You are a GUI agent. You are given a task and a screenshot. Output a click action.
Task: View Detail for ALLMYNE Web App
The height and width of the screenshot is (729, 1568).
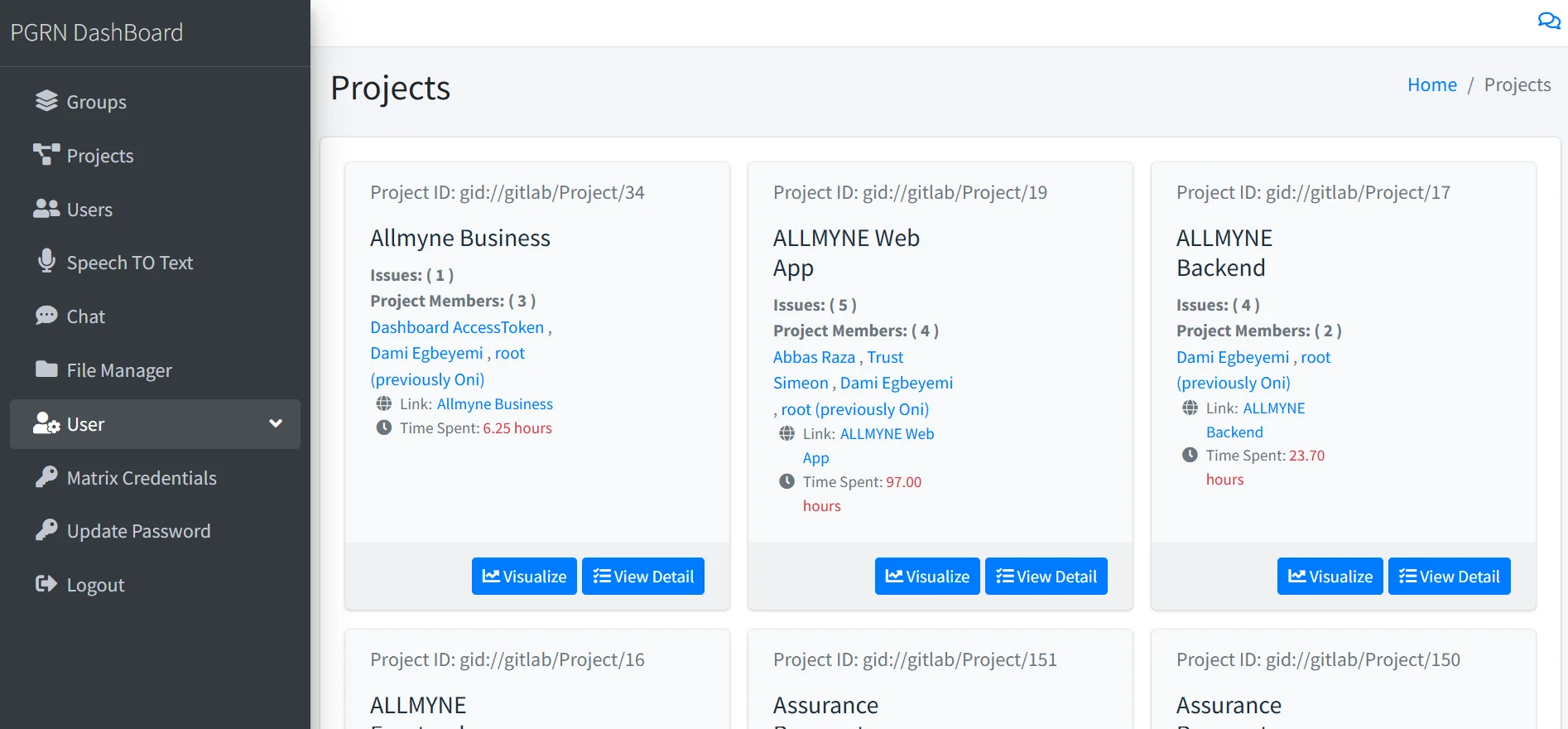pyautogui.click(x=1046, y=577)
